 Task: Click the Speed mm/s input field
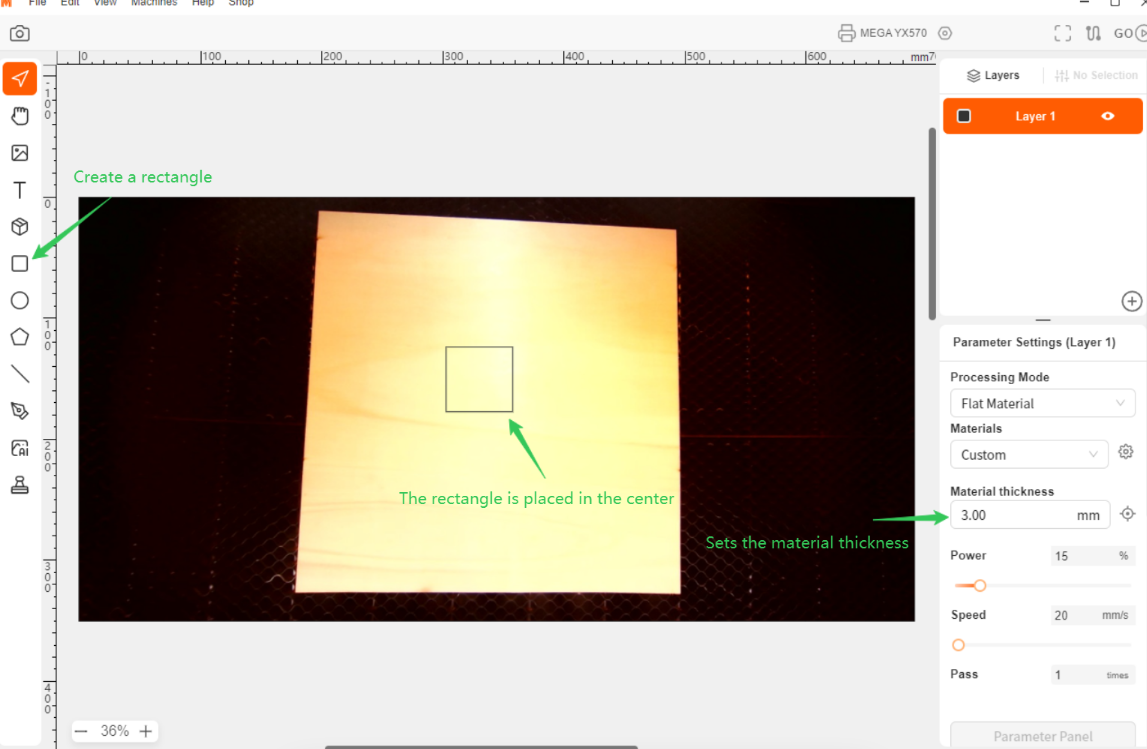(x=1092, y=615)
